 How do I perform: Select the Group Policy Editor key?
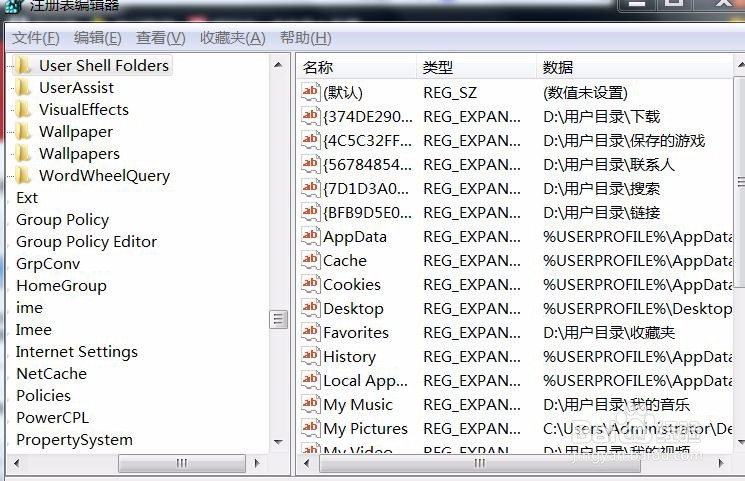[x=86, y=241]
